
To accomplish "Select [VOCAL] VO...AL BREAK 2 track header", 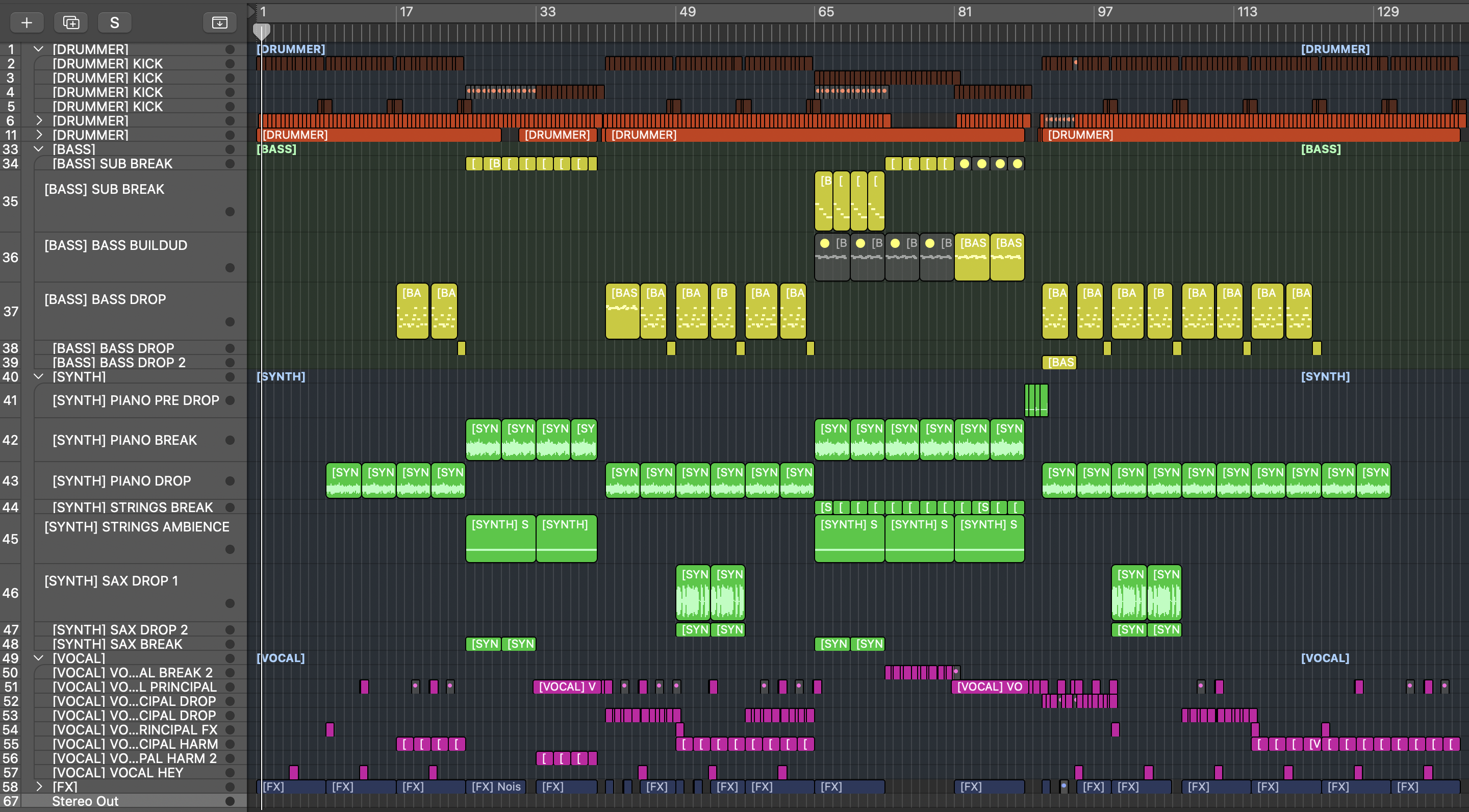I will pos(123,672).
